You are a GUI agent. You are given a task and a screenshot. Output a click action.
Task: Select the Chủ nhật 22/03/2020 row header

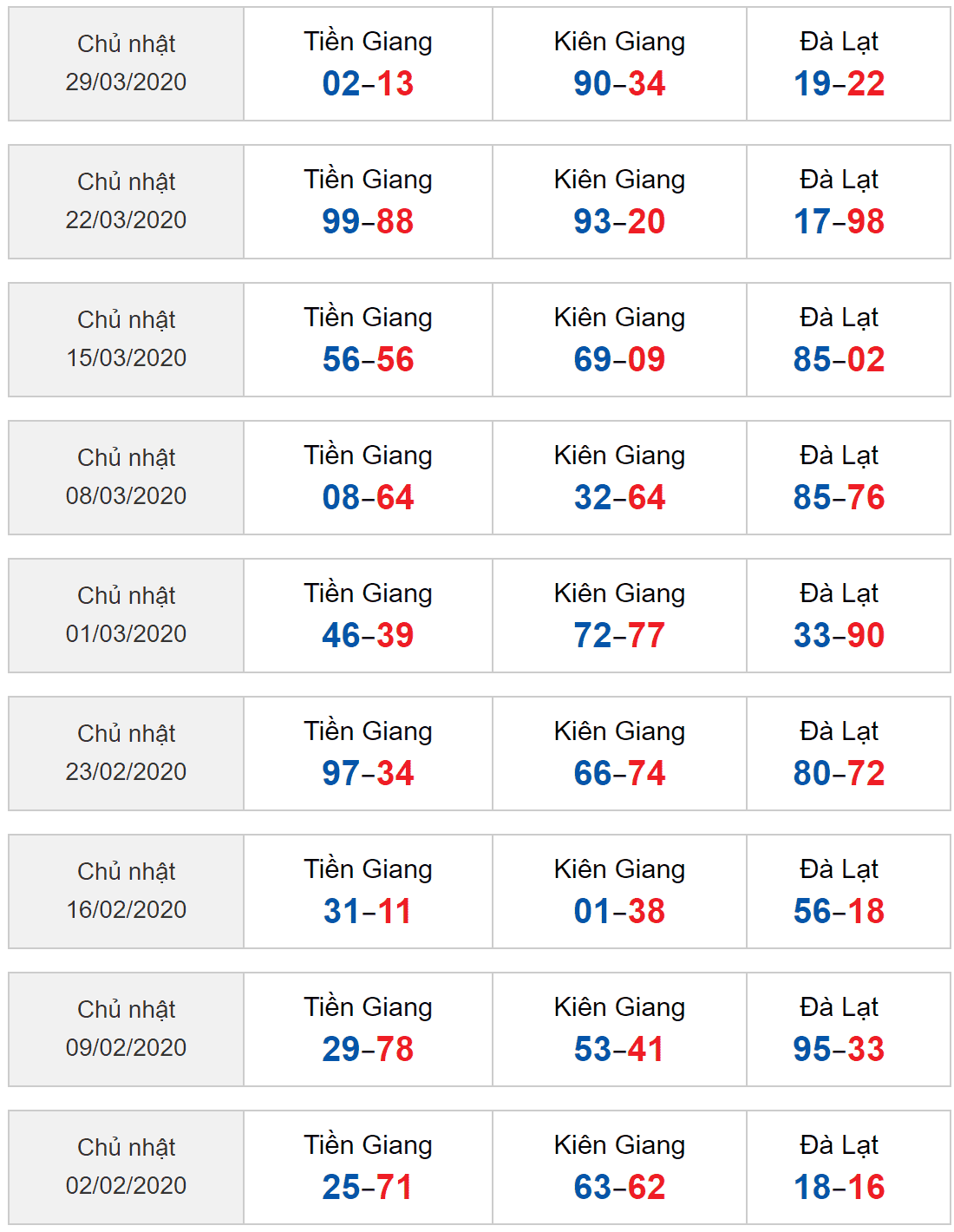click(x=127, y=202)
